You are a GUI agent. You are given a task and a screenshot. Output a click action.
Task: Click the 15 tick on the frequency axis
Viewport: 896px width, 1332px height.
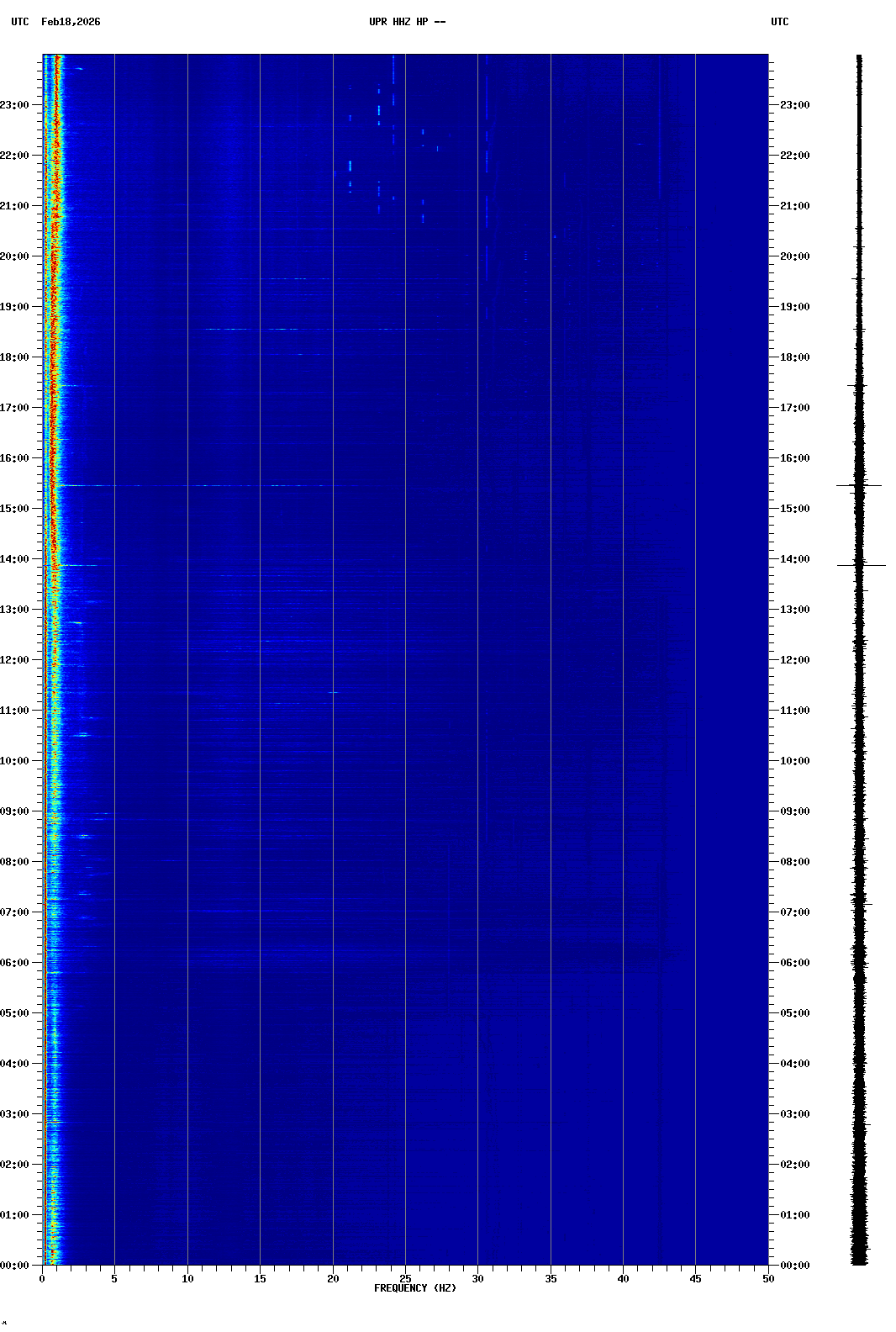click(260, 1279)
